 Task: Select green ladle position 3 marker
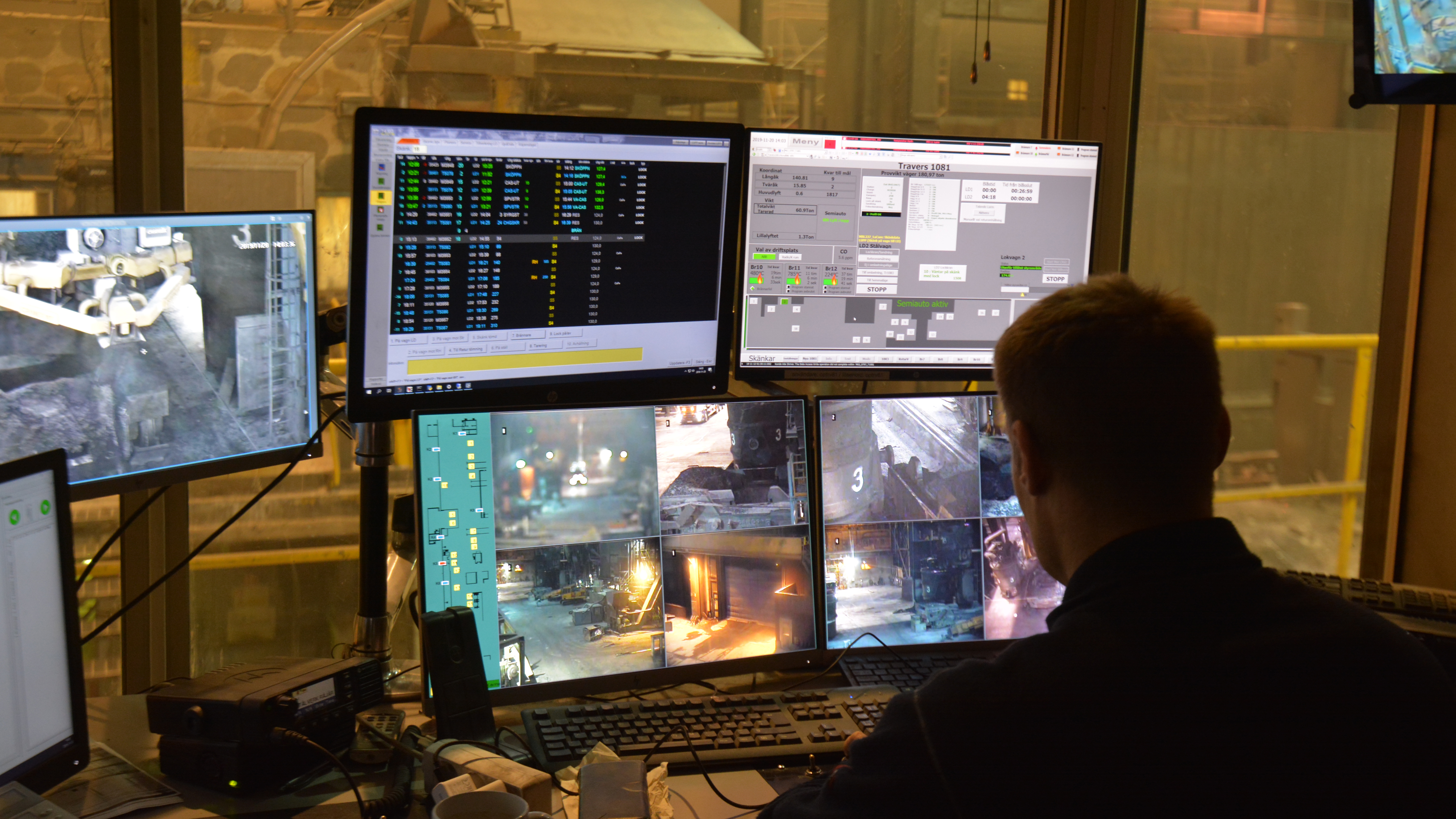click(x=785, y=302)
